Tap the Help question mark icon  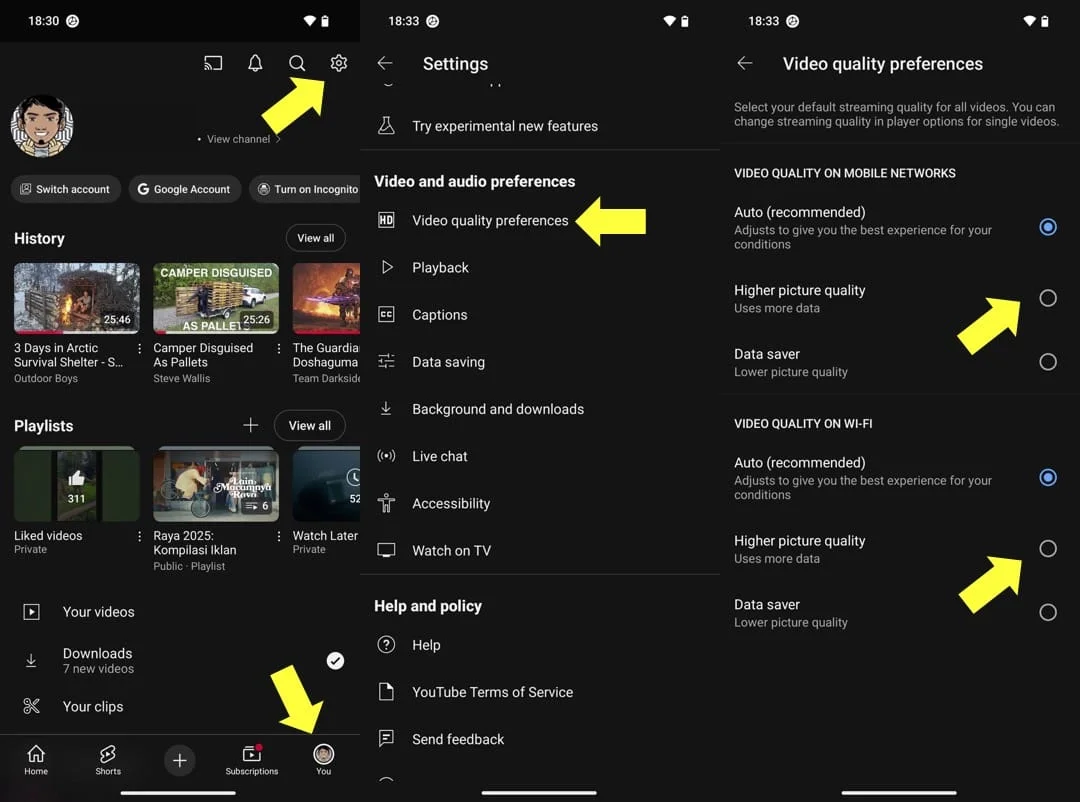point(386,644)
